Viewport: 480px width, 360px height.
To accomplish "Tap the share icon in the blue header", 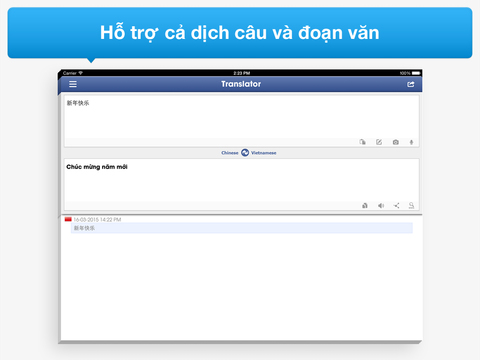I will pyautogui.click(x=411, y=84).
